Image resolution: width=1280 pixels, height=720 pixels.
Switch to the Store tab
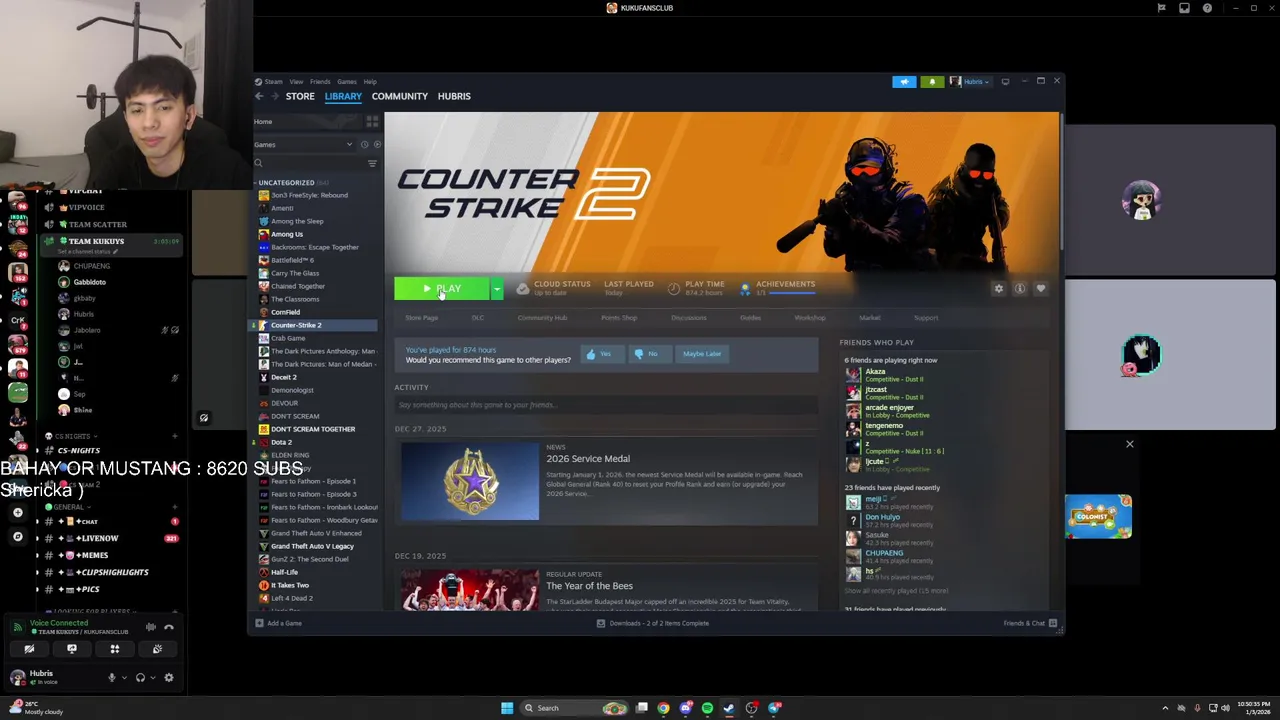click(x=300, y=96)
